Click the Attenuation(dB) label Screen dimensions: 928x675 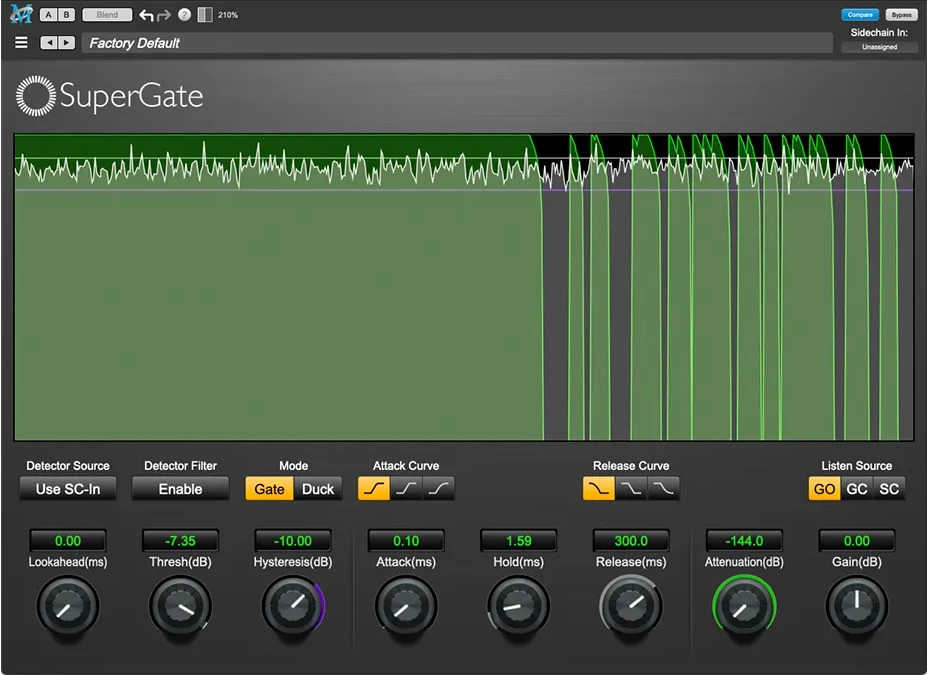744,562
